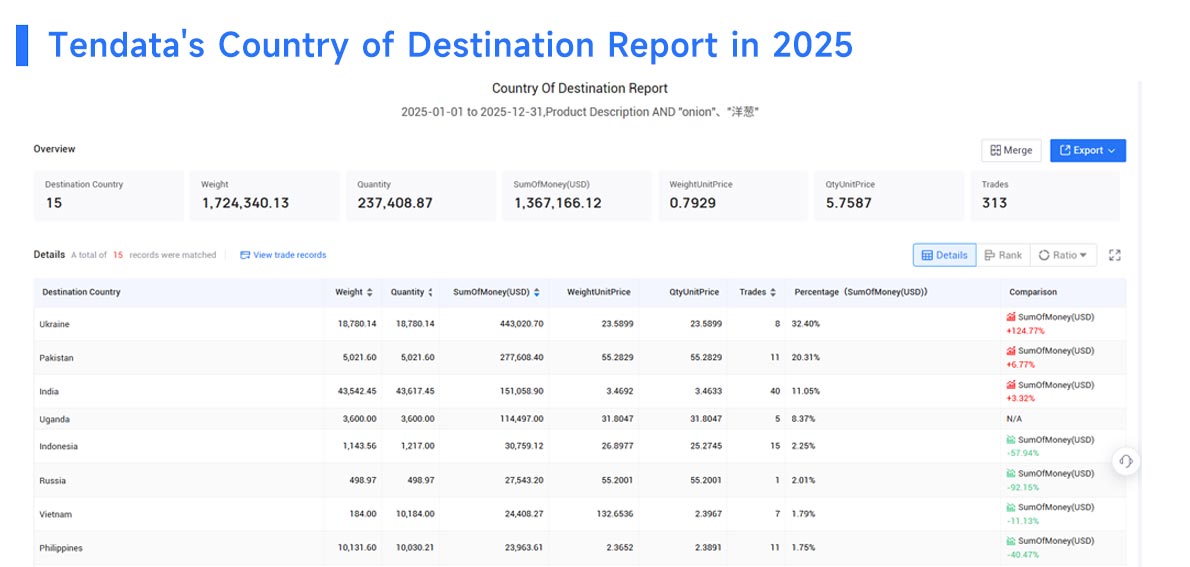Click the Merge button icon

click(x=995, y=150)
